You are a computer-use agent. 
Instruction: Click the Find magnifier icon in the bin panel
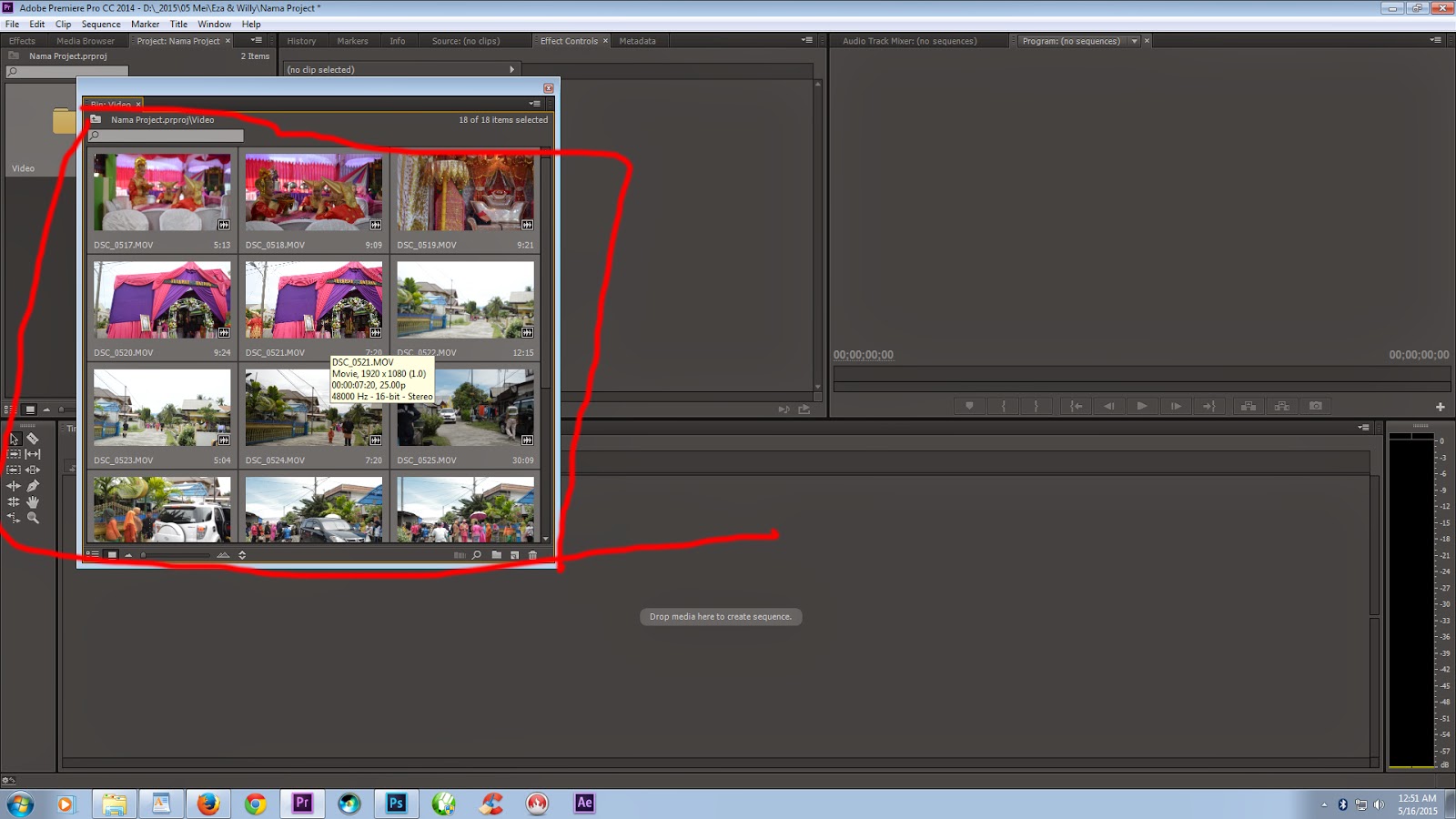[477, 554]
